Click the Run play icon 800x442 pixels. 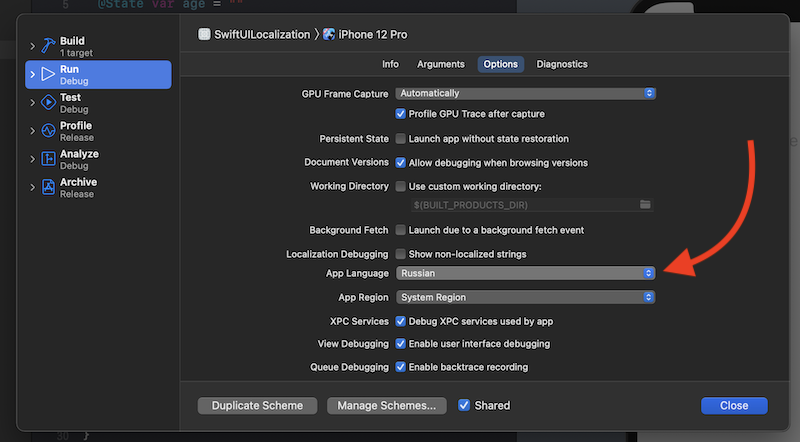(x=48, y=75)
